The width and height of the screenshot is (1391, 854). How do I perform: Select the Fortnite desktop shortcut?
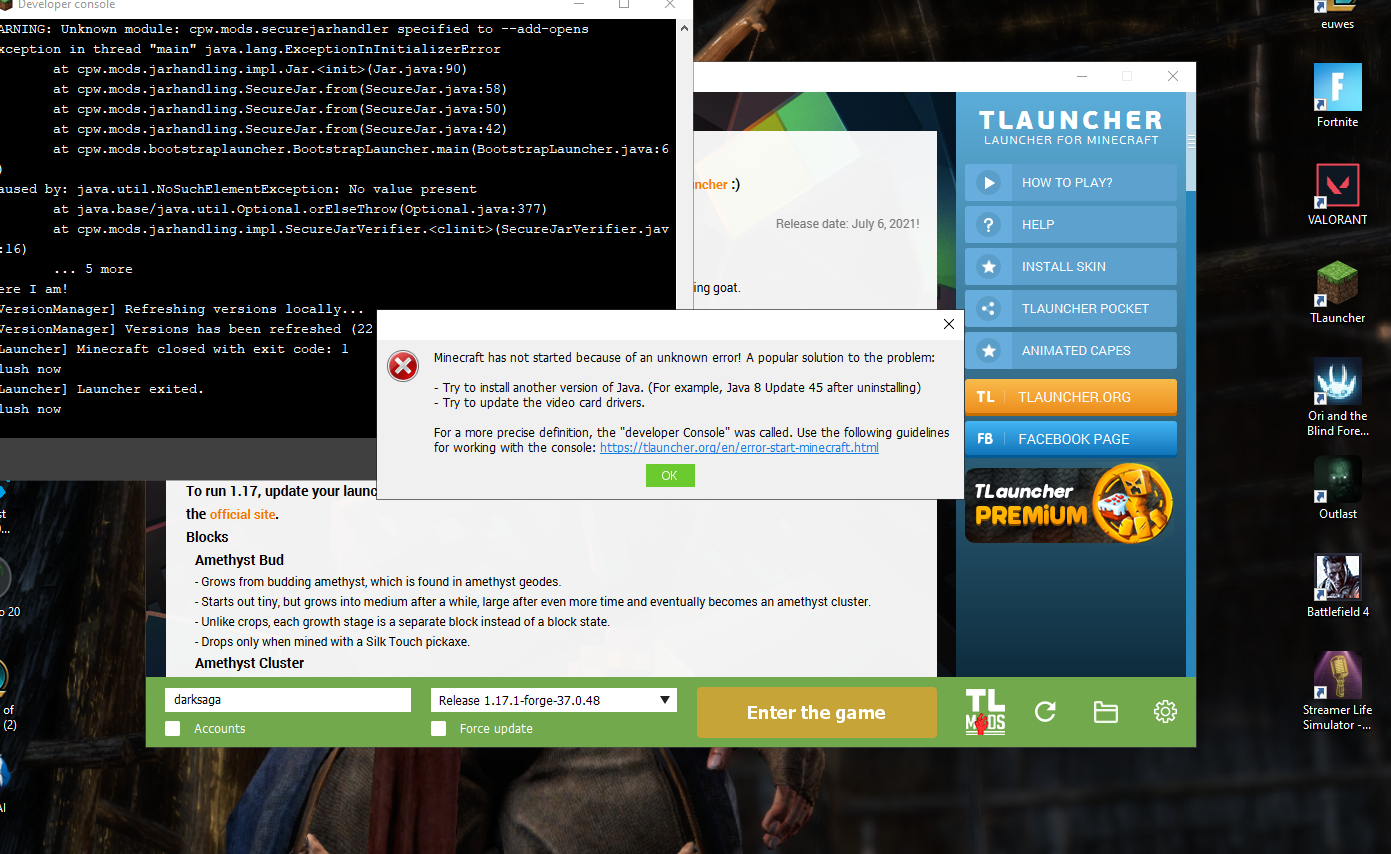click(1337, 97)
